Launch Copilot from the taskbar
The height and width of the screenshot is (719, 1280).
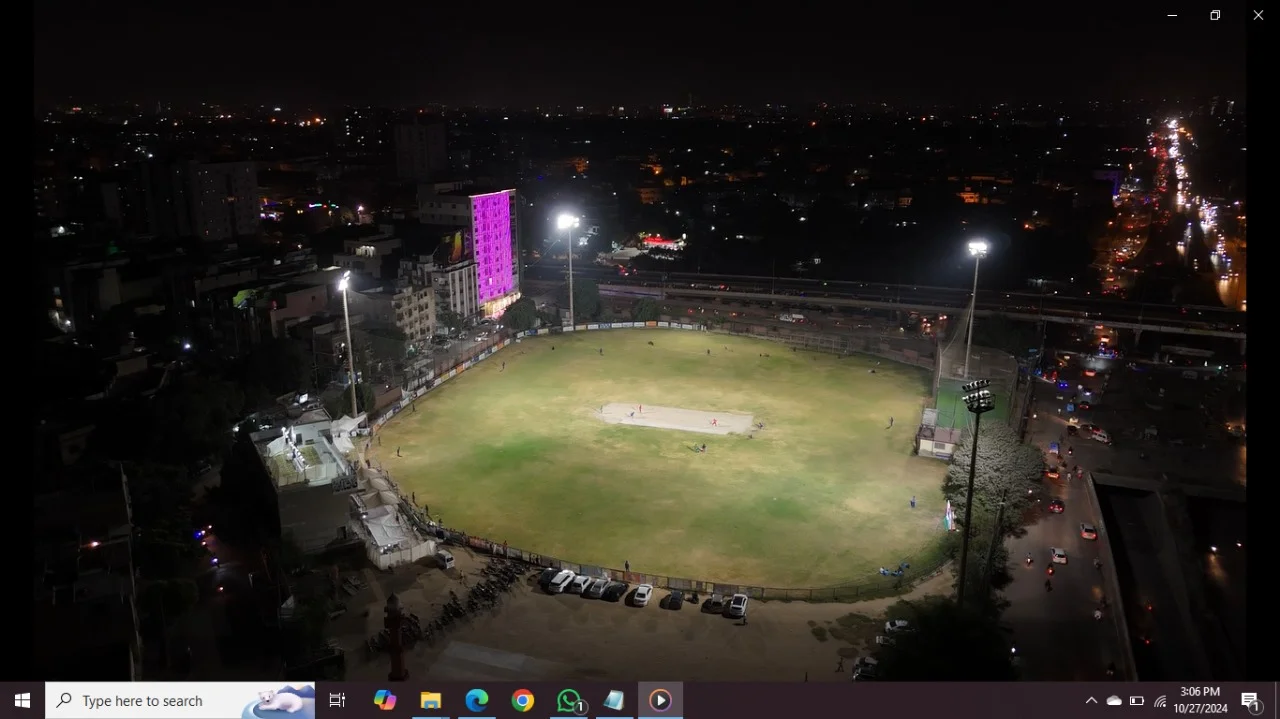click(385, 700)
